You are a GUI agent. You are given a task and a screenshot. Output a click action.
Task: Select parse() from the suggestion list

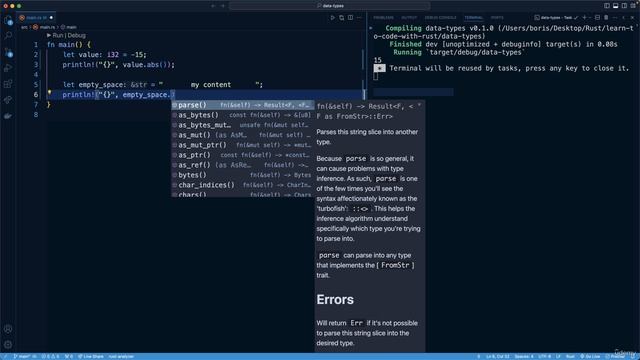(x=242, y=105)
